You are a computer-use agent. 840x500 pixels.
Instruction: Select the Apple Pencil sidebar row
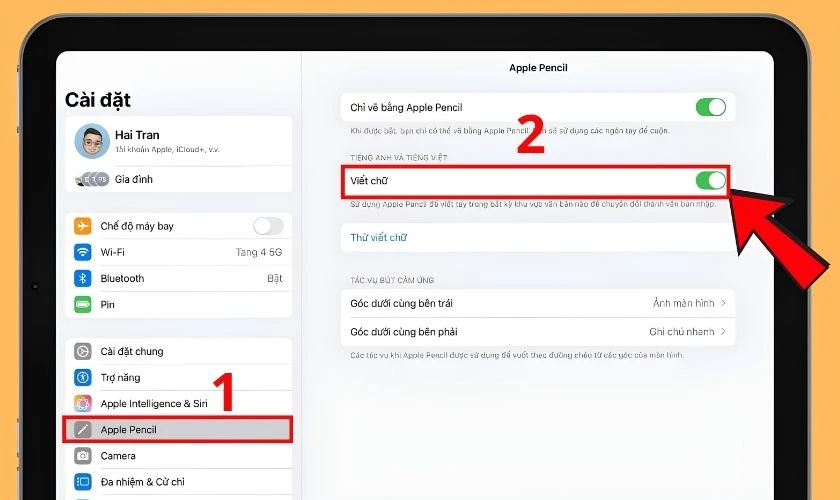[178, 430]
